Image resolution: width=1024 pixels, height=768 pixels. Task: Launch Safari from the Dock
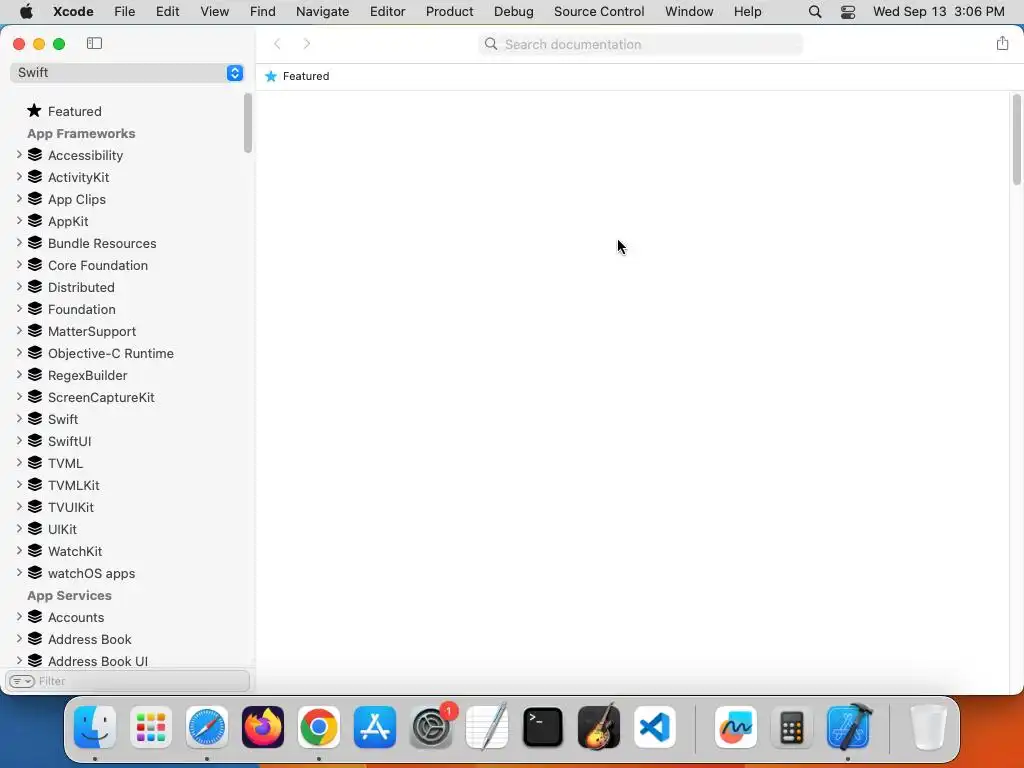pos(207,727)
